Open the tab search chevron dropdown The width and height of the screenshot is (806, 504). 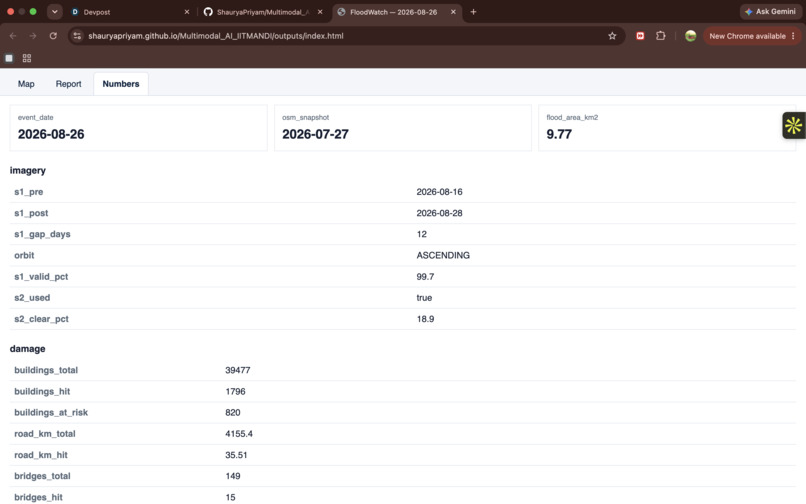[54, 11]
